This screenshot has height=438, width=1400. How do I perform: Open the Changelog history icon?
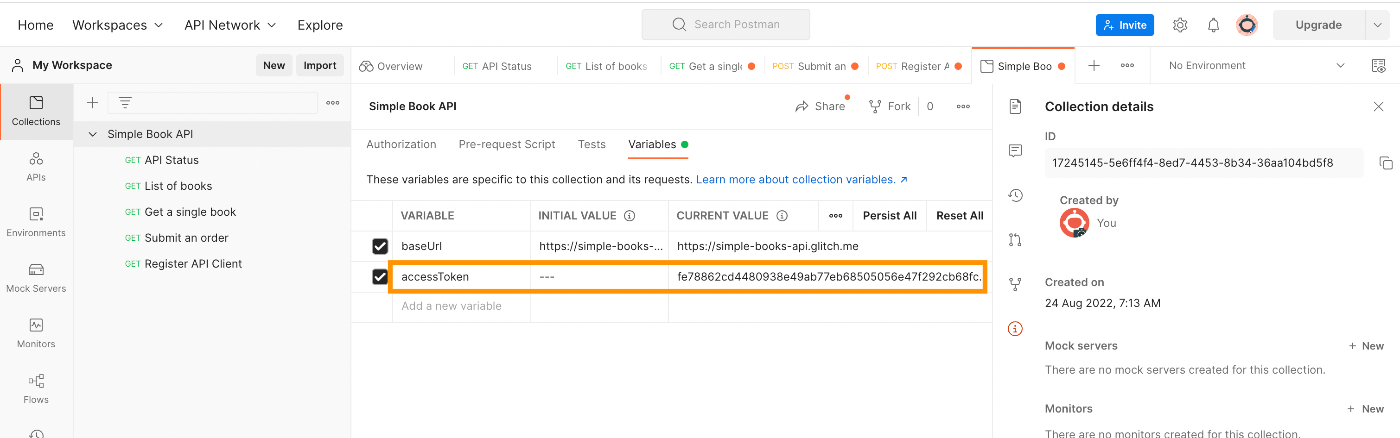point(1015,195)
